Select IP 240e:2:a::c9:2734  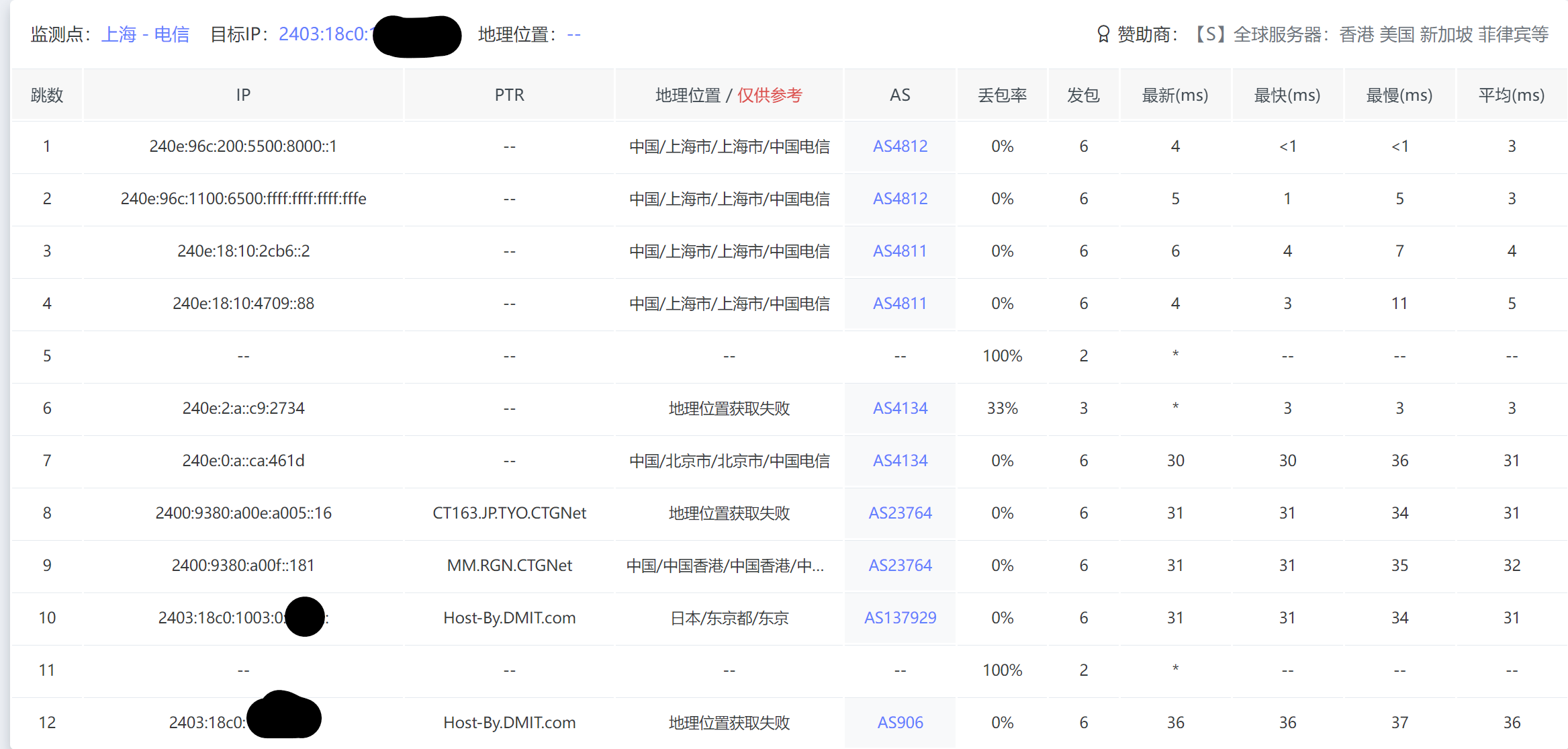click(243, 408)
